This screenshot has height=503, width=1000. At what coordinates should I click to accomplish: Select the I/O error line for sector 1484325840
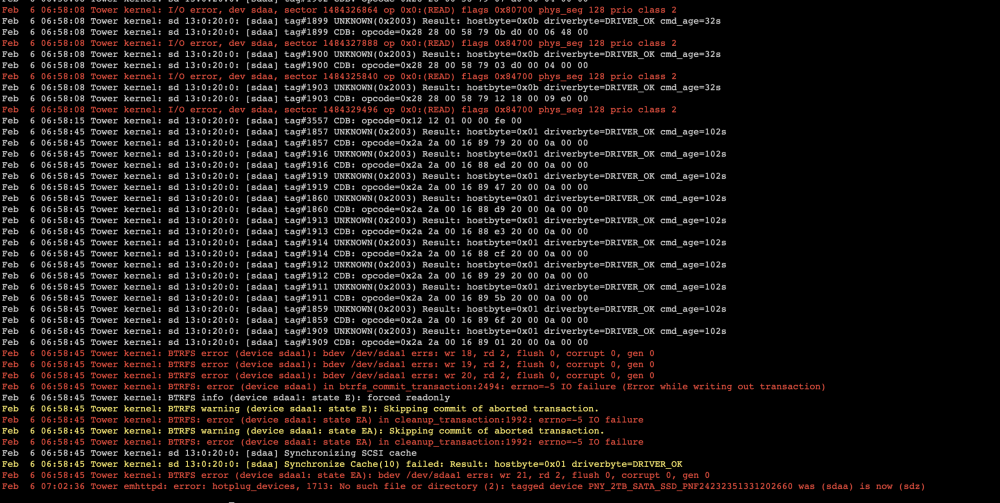point(339,77)
